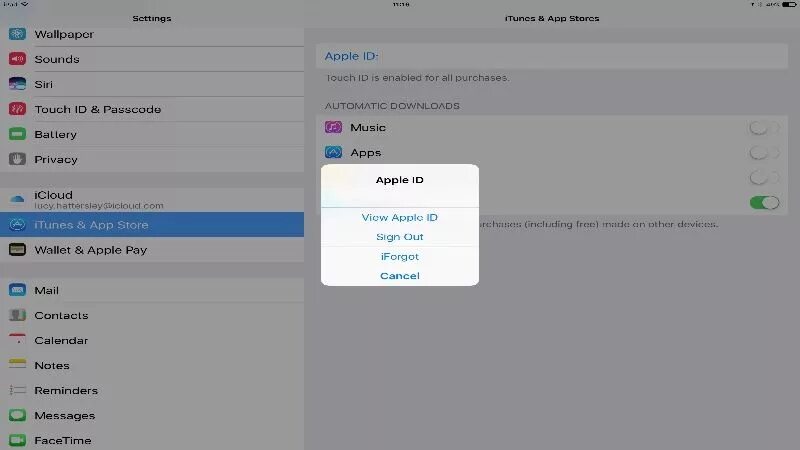Screen dimensions: 800x450
Task: Tap the Notes icon
Action: pos(17,365)
